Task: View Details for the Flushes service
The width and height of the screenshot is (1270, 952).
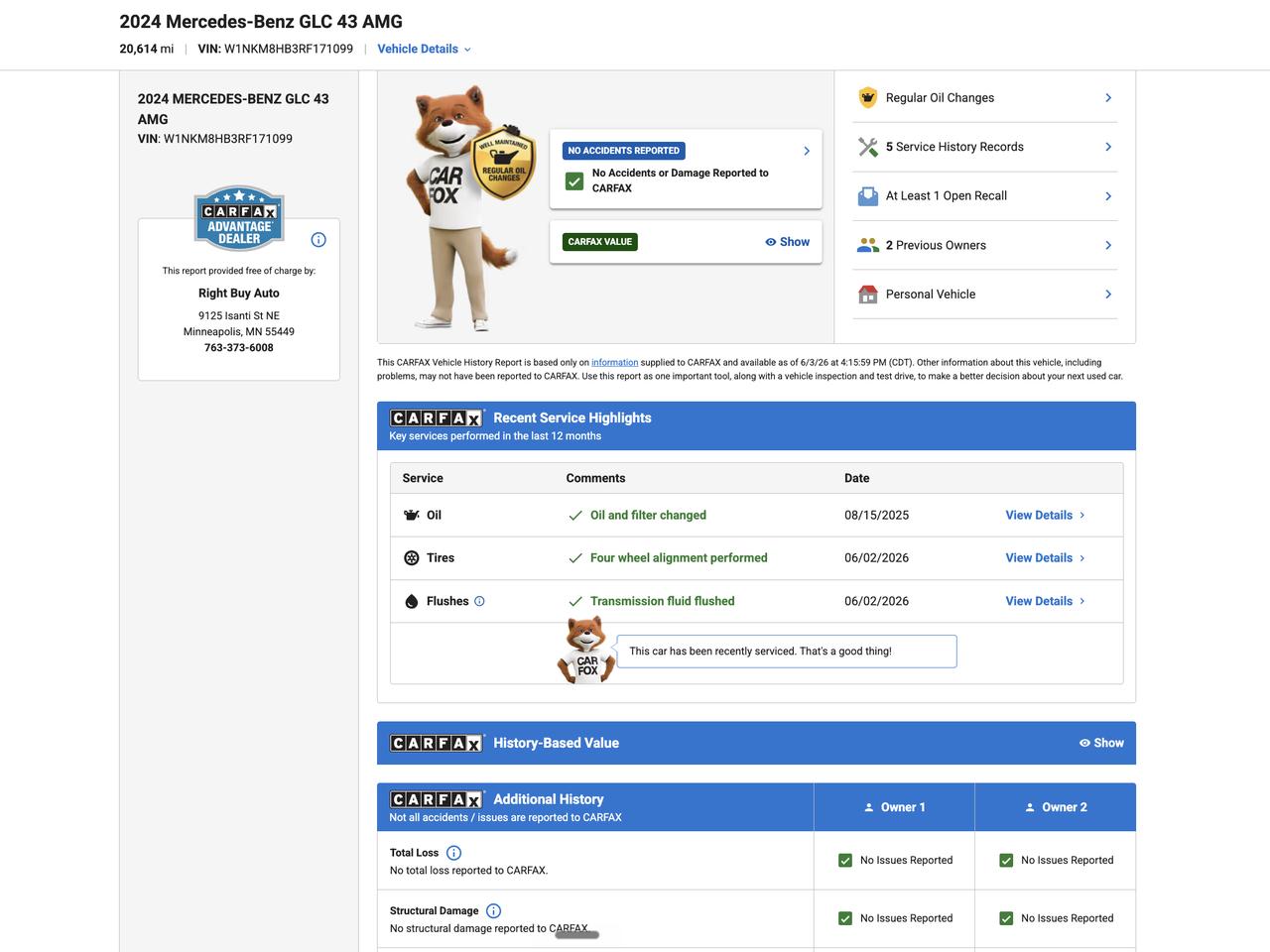Action: (x=1046, y=601)
